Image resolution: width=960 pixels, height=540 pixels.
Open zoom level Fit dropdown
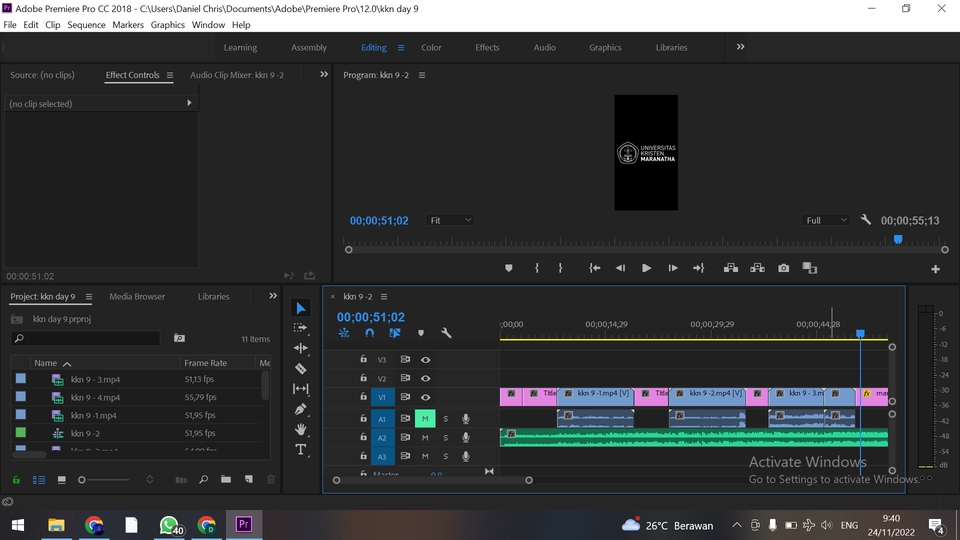450,220
